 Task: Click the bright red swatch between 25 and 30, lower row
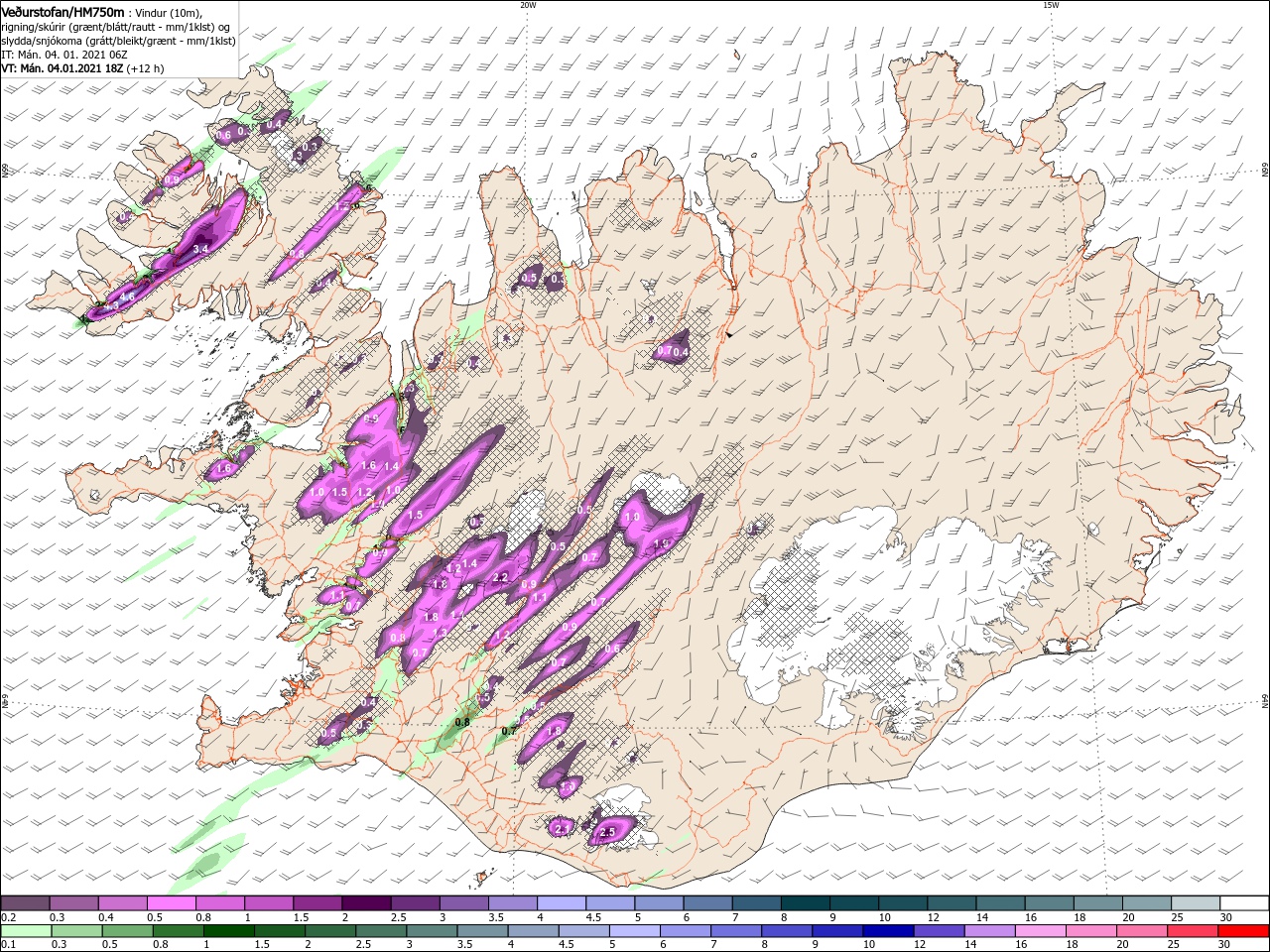(1193, 931)
